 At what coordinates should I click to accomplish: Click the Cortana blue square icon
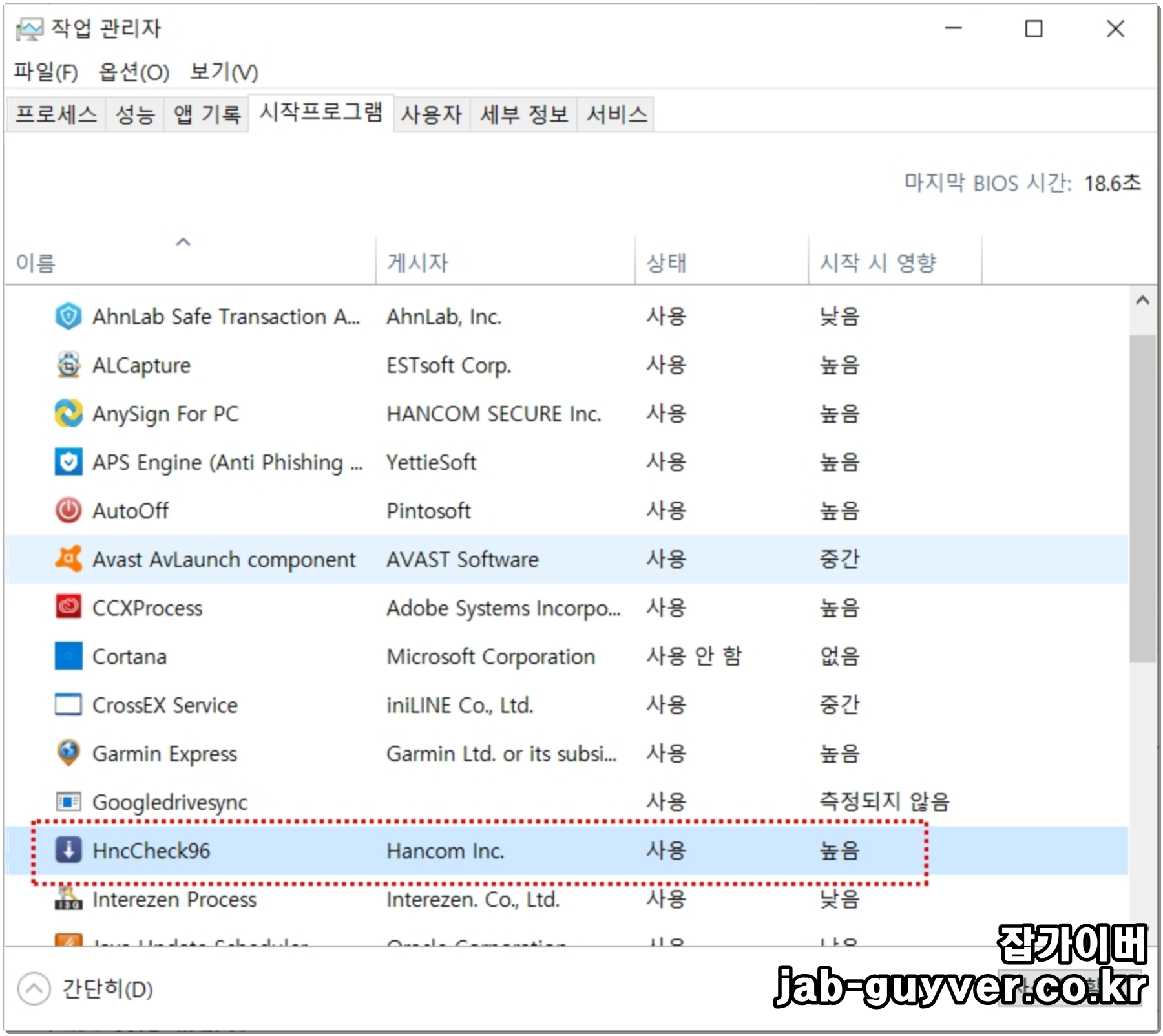click(x=68, y=656)
